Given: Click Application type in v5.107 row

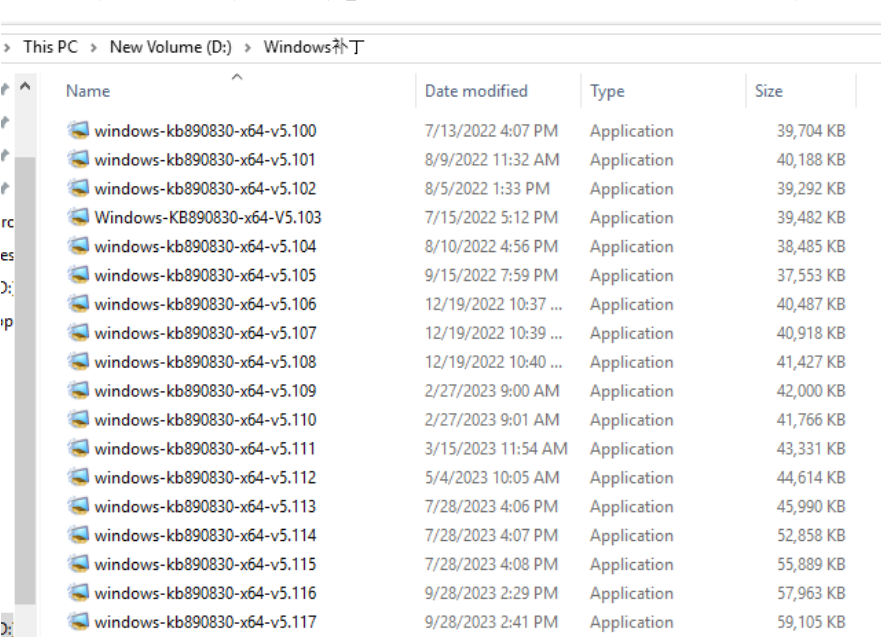Looking at the screenshot, I should pos(632,334).
